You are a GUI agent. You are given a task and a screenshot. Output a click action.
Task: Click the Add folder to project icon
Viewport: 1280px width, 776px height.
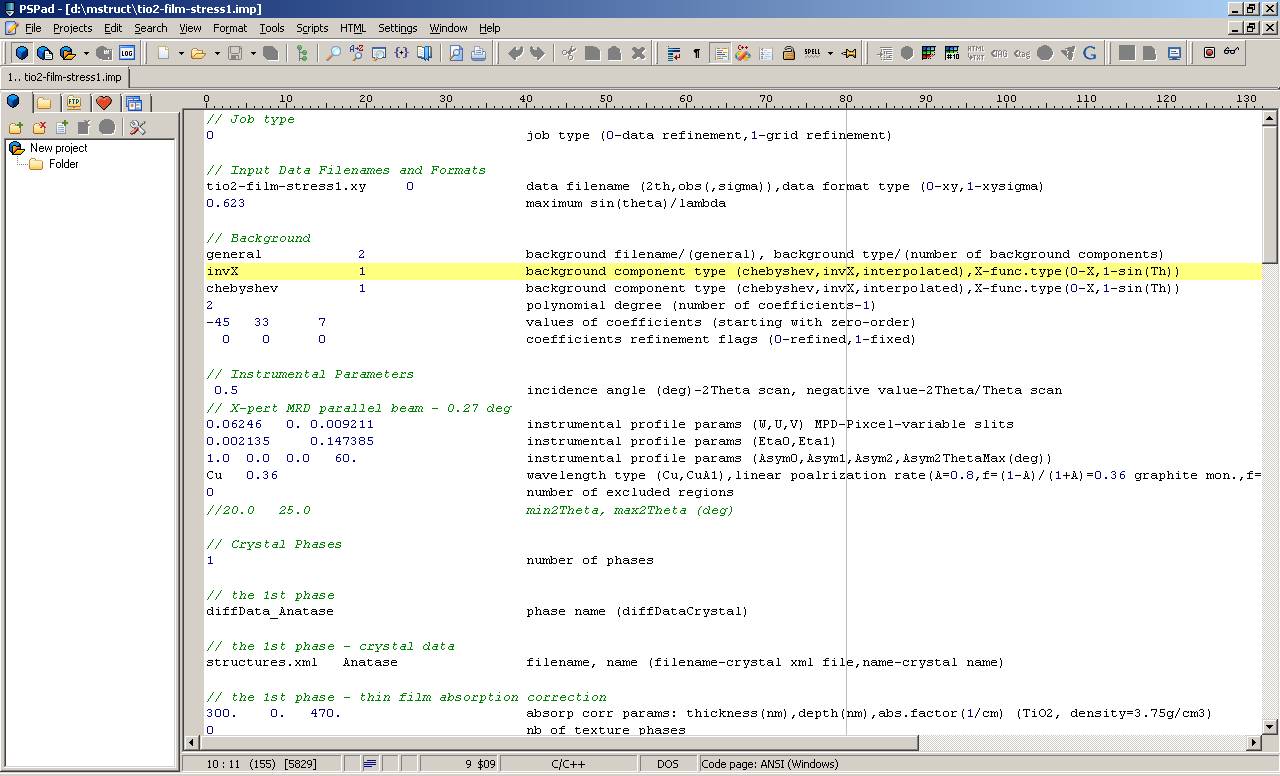[x=16, y=127]
